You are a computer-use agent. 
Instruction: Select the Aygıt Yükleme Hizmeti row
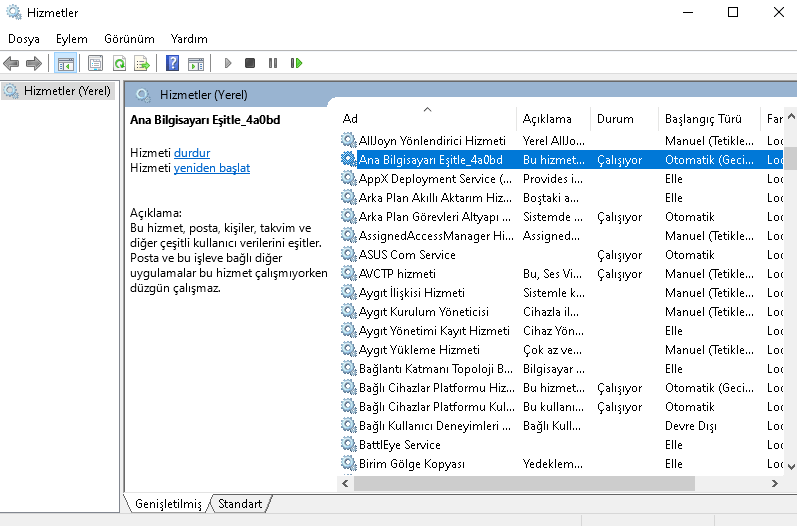pyautogui.click(x=561, y=350)
